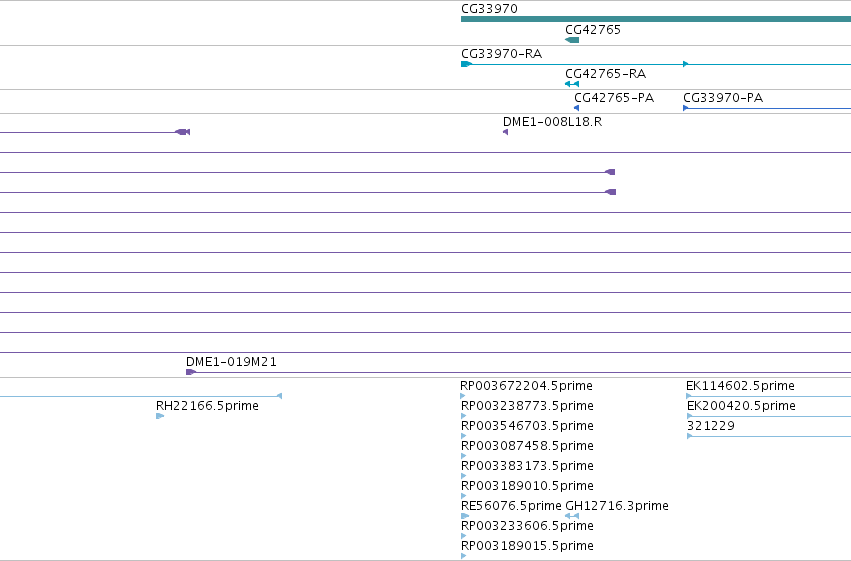The height and width of the screenshot is (561, 851).
Task: Select the EK200420.5prime start arrow
Action: coord(690,416)
